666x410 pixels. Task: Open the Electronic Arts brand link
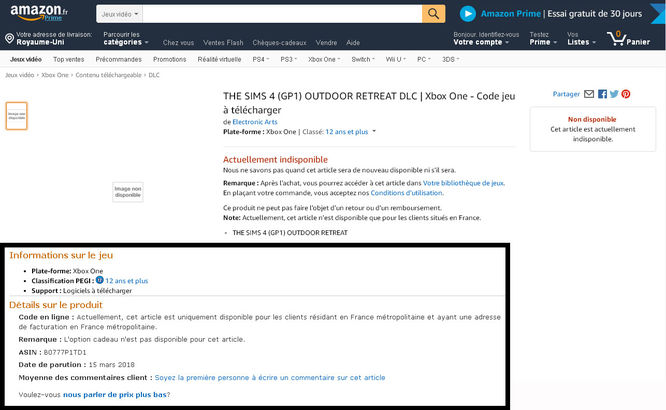tap(255, 122)
